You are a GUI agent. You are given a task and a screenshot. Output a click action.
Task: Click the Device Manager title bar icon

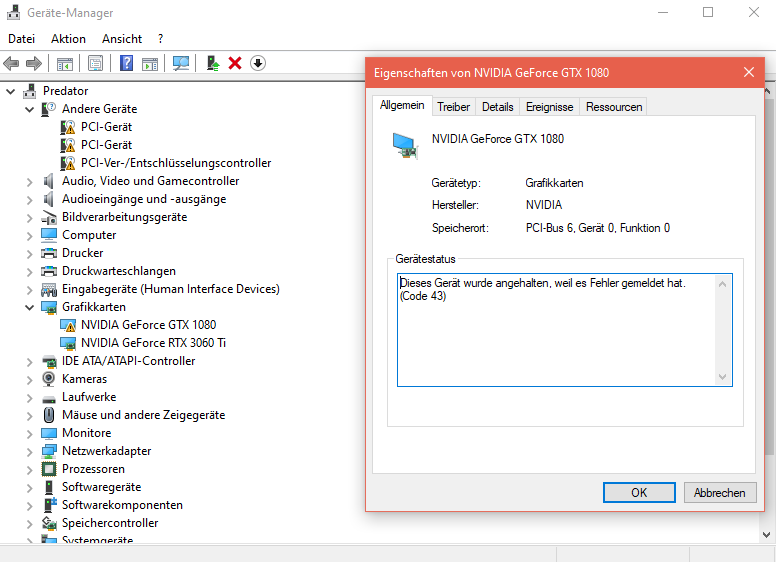tap(13, 12)
